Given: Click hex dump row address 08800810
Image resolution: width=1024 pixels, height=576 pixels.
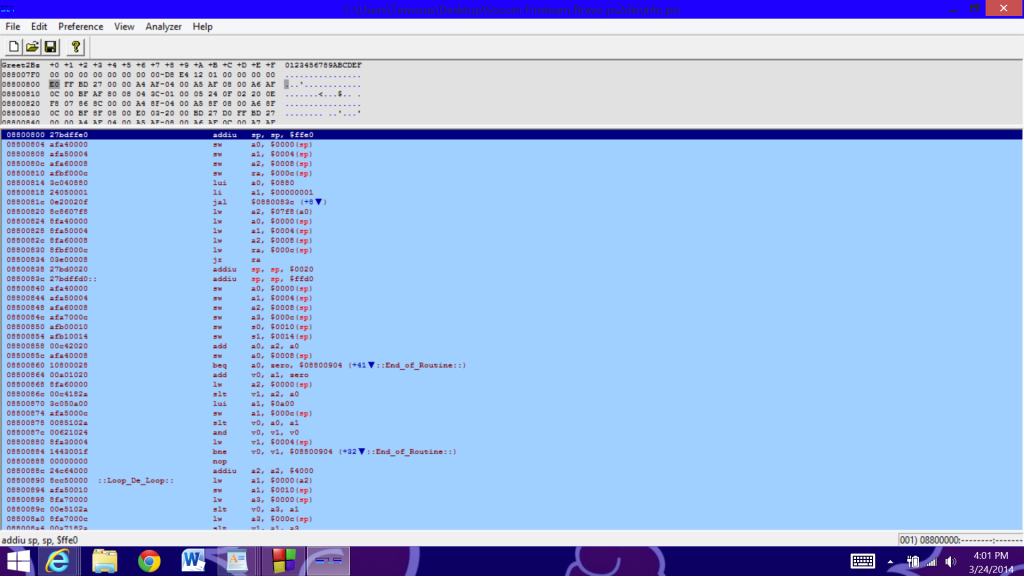Looking at the screenshot, I should (x=21, y=93).
